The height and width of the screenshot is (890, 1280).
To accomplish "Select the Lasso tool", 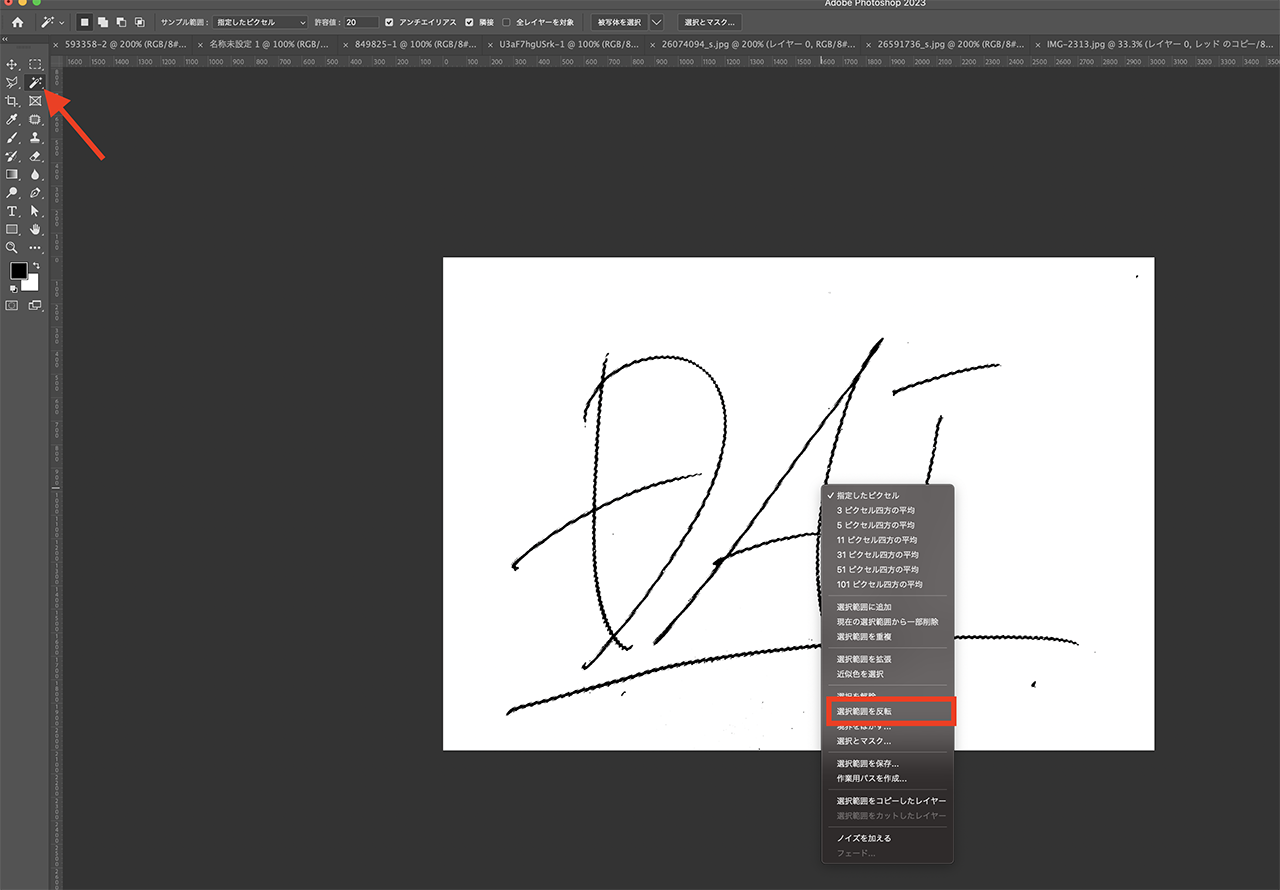I will [x=12, y=82].
